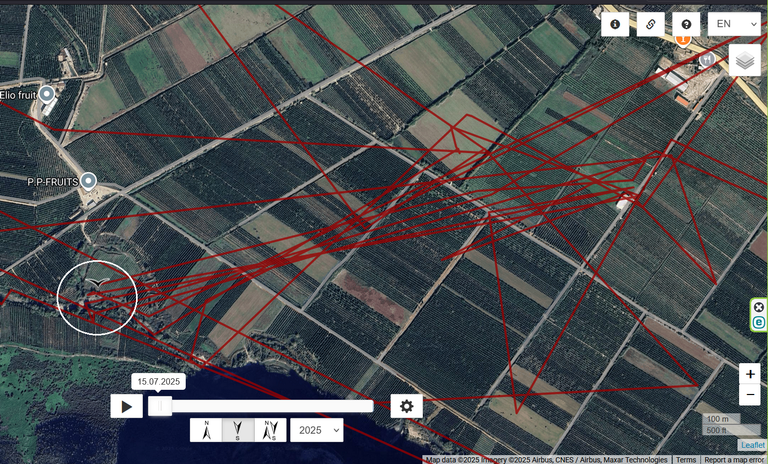Click the bird marker icon in circle
The height and width of the screenshot is (464, 768).
coord(98,282)
